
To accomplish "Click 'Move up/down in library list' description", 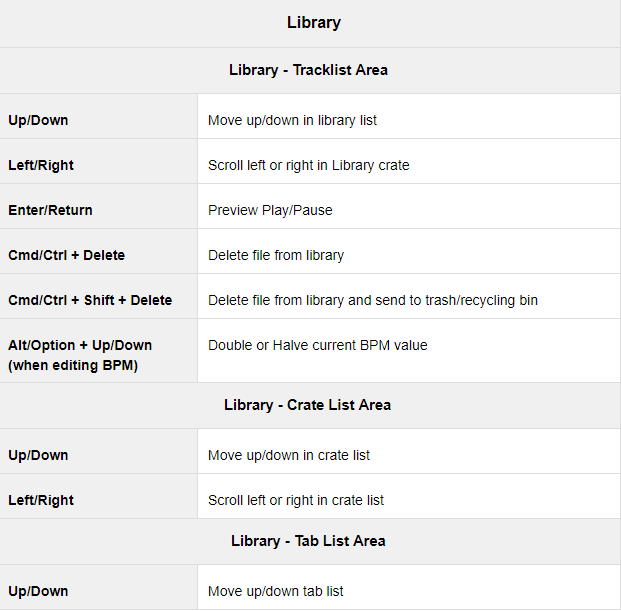I will pyautogui.click(x=292, y=120).
